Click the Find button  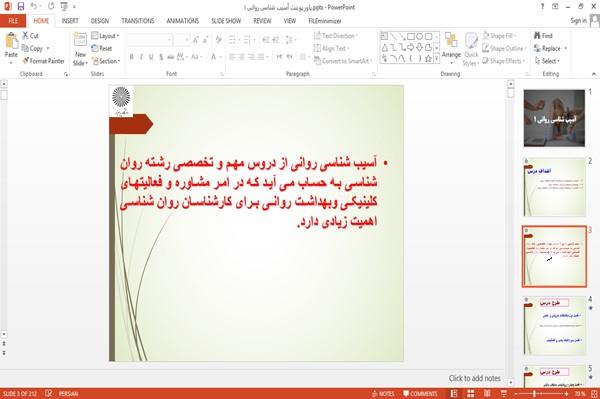543,36
